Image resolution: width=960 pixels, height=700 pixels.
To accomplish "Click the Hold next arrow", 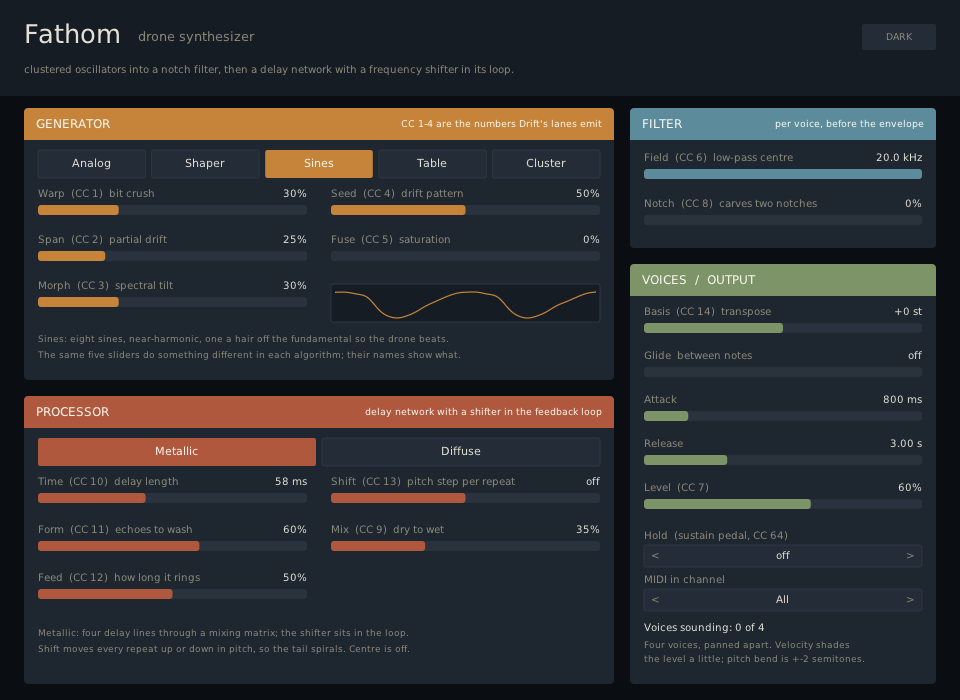I will pyautogui.click(x=910, y=555).
